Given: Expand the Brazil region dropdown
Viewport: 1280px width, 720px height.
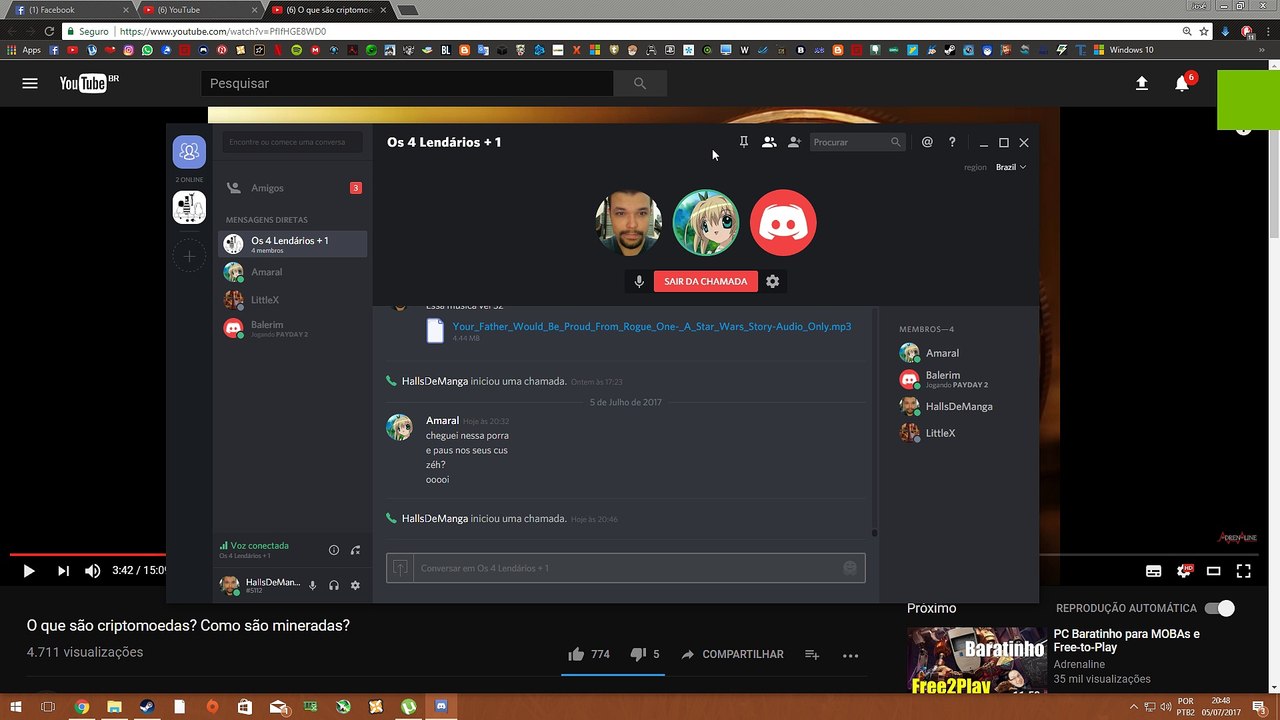Looking at the screenshot, I should coord(1011,167).
